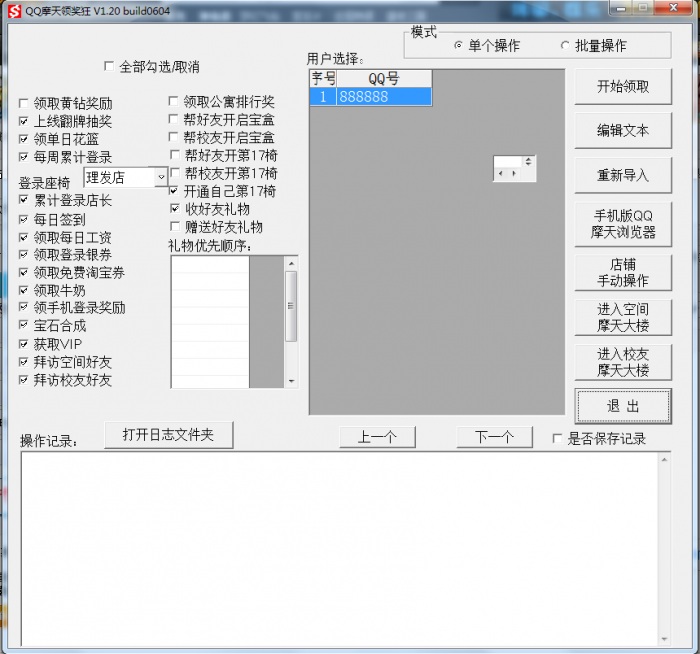Screen dimensions: 700x654
Task: Open 手机版QQ摩天浏览器
Action: (623, 224)
